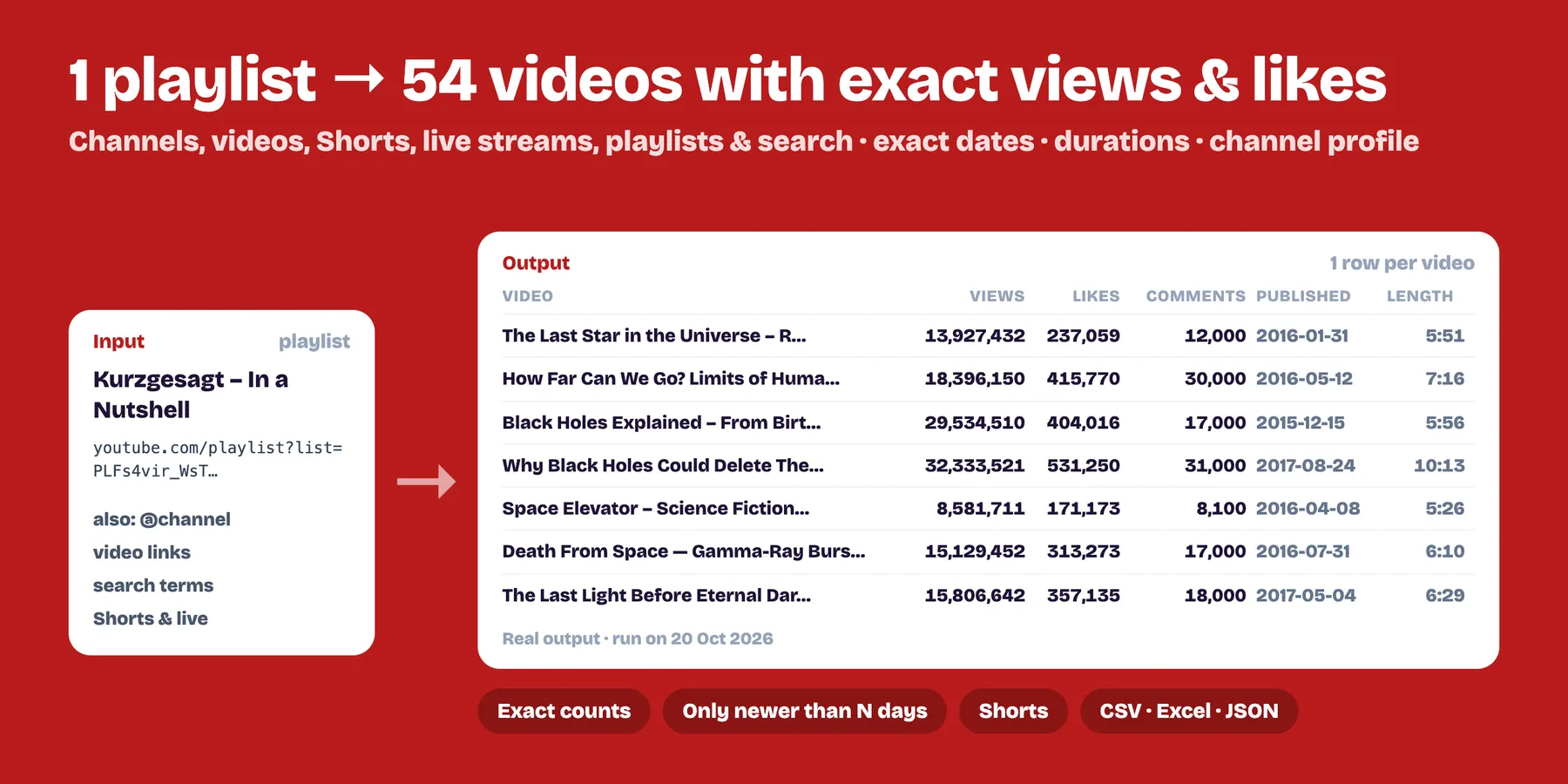Click the 'playlist' label in the Input card
Viewport: 1568px width, 784px height.
point(314,341)
